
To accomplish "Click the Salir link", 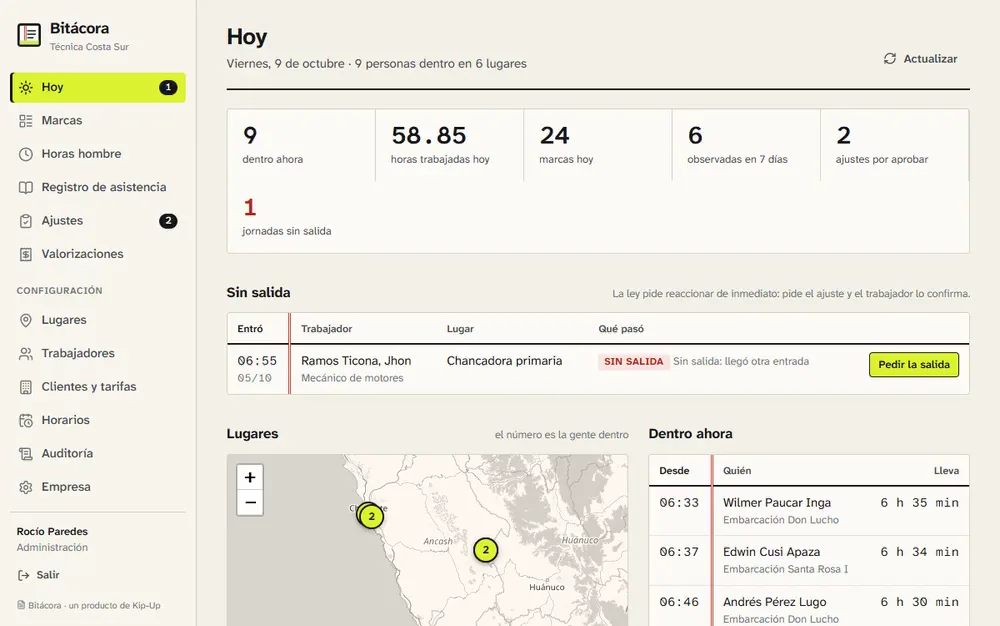I will pyautogui.click(x=39, y=575).
